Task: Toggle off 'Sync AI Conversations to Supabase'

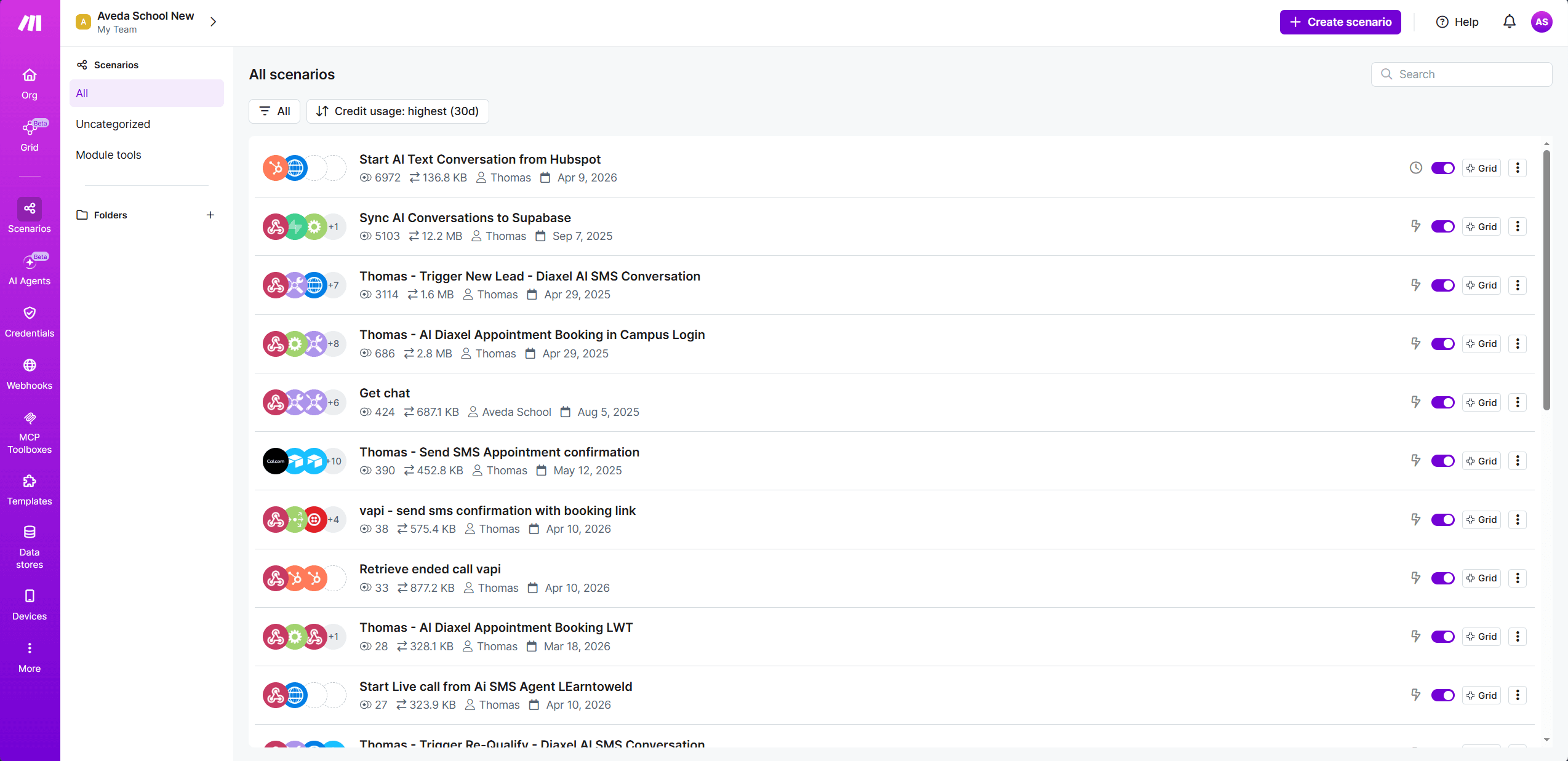Action: pos(1442,226)
